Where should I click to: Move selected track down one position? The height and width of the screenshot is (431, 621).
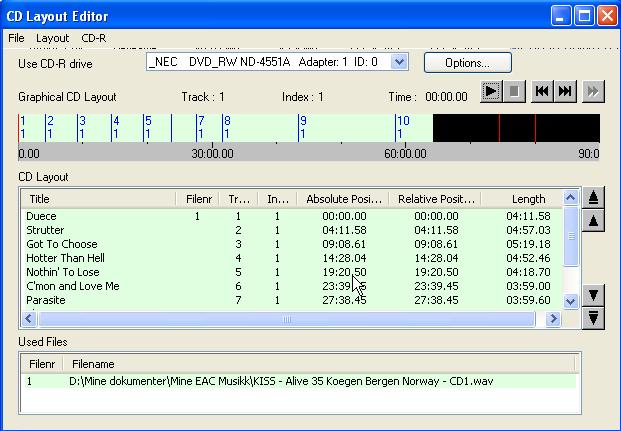pyautogui.click(x=593, y=295)
